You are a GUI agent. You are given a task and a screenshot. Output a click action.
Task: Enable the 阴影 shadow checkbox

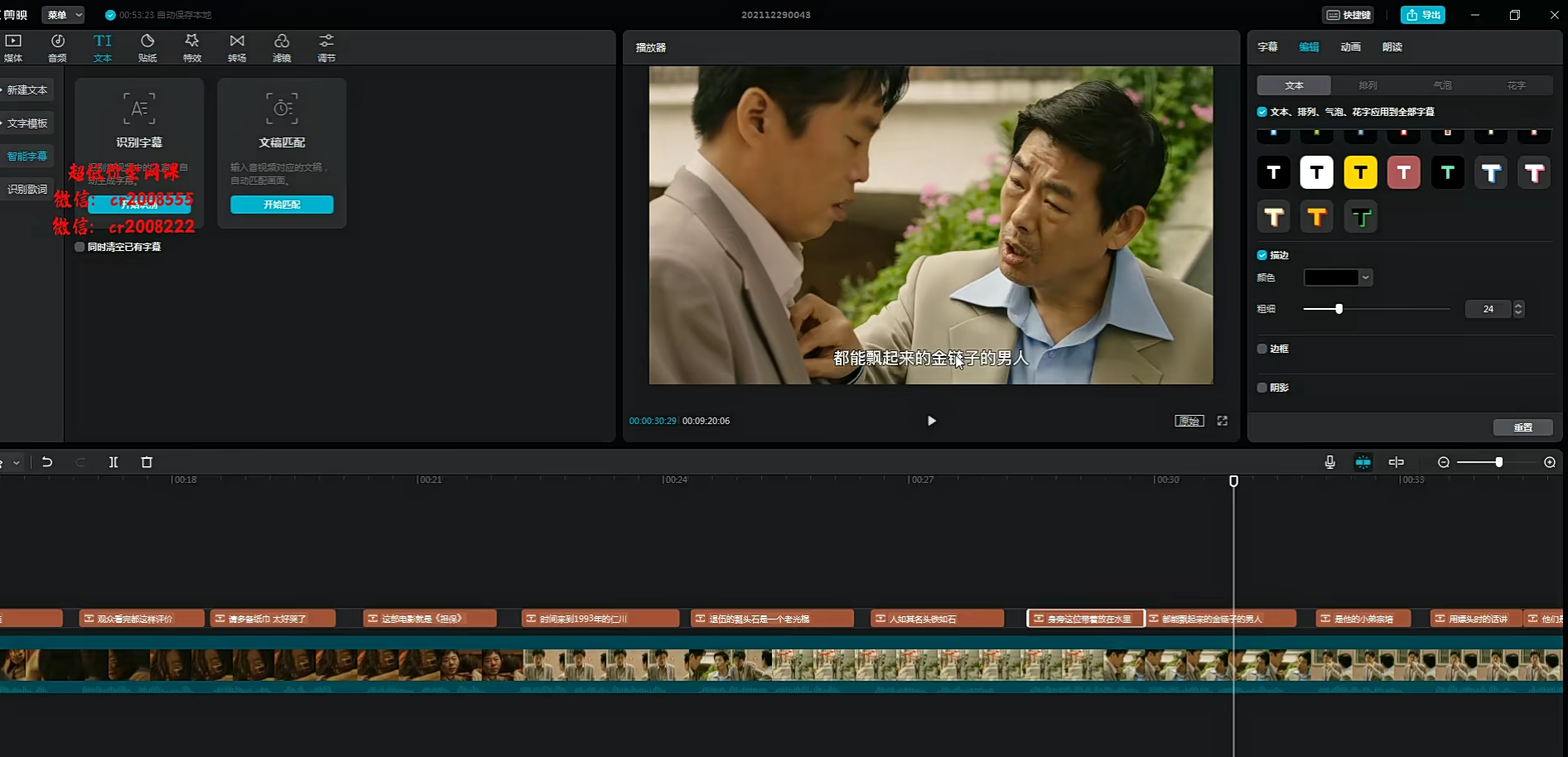coord(1262,388)
